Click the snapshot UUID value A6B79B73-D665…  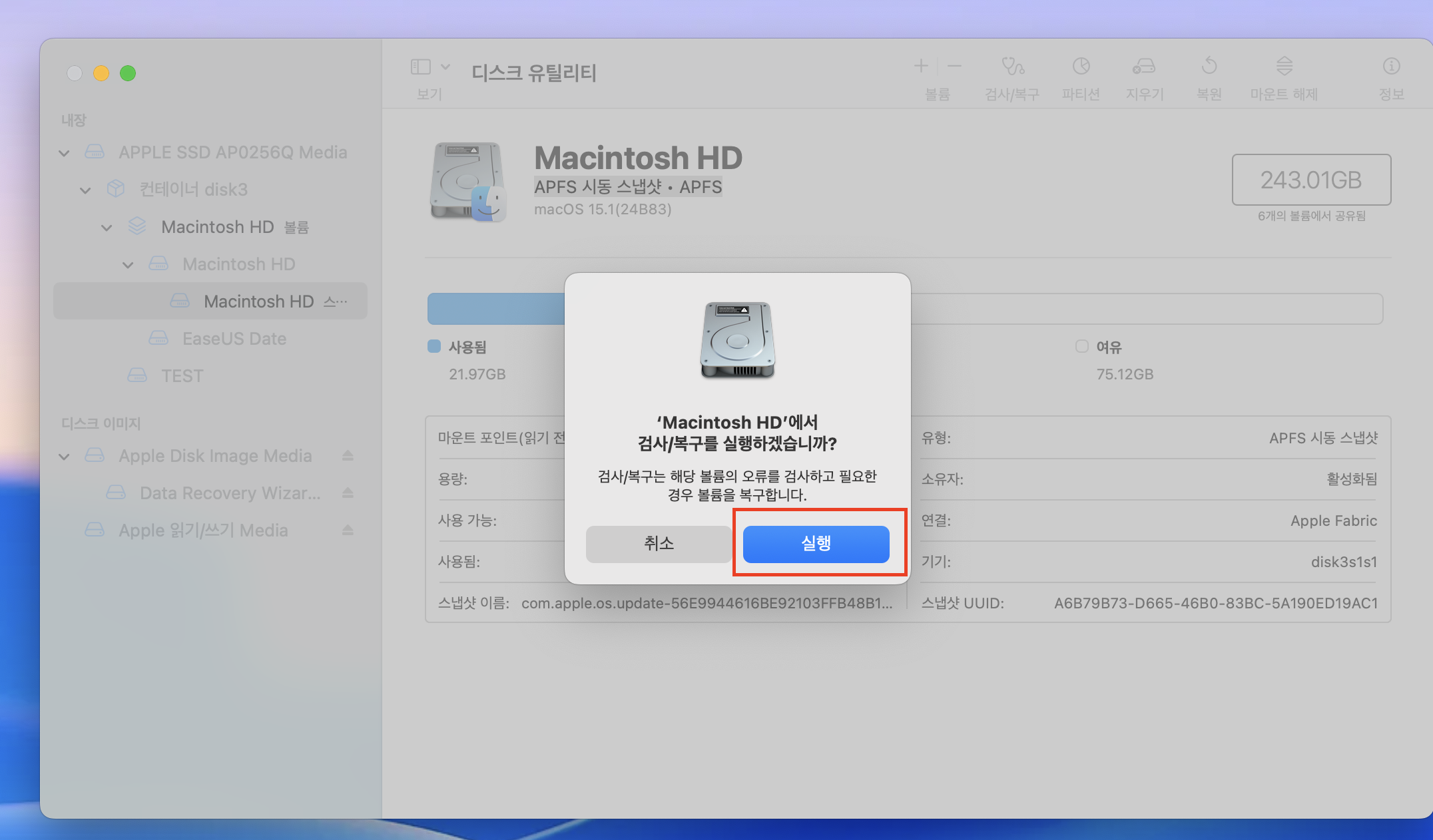pyautogui.click(x=1216, y=603)
